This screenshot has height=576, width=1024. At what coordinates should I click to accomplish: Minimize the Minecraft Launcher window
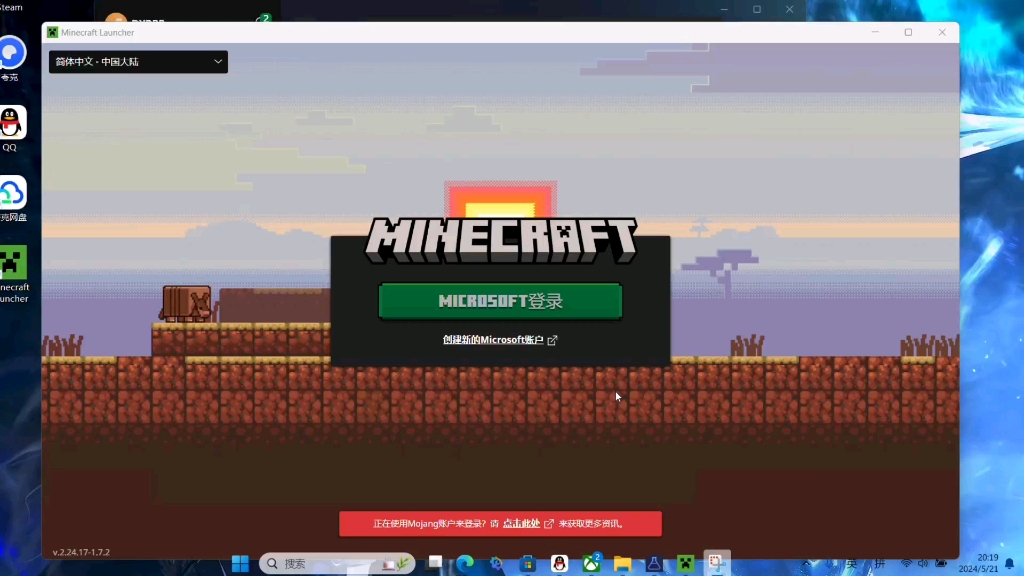tap(875, 32)
